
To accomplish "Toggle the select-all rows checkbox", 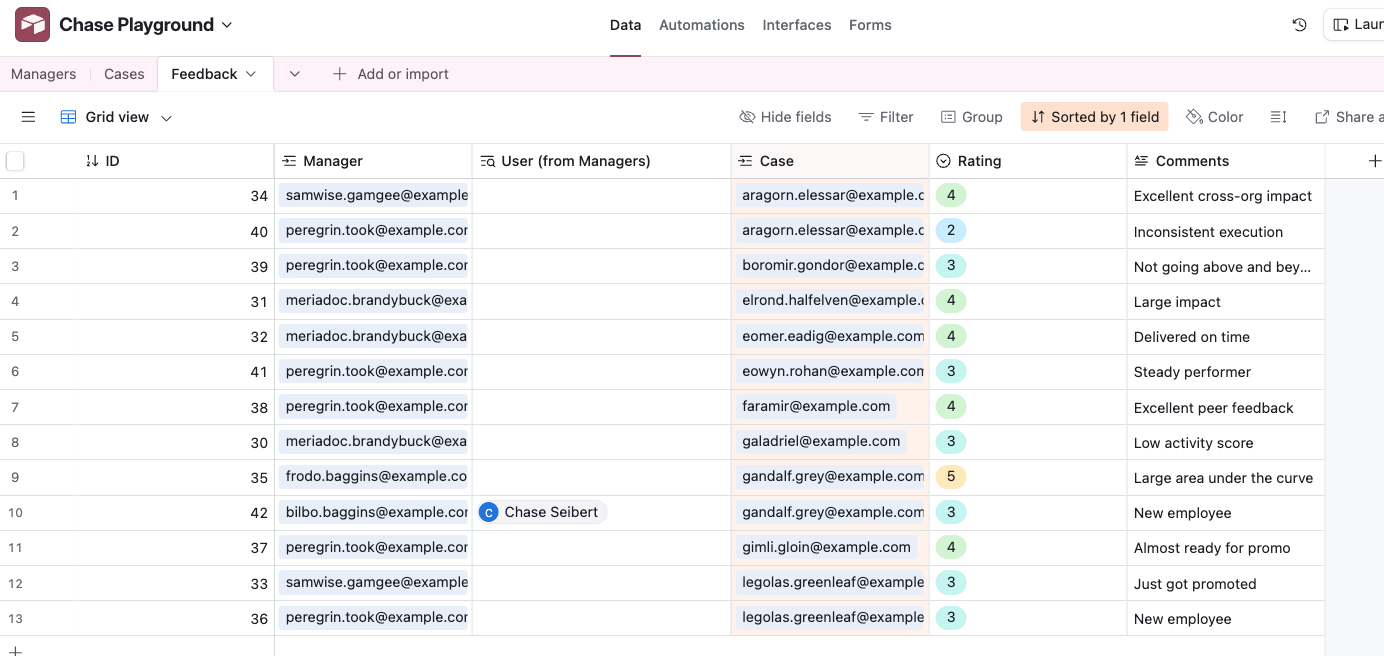I will click(x=15, y=161).
